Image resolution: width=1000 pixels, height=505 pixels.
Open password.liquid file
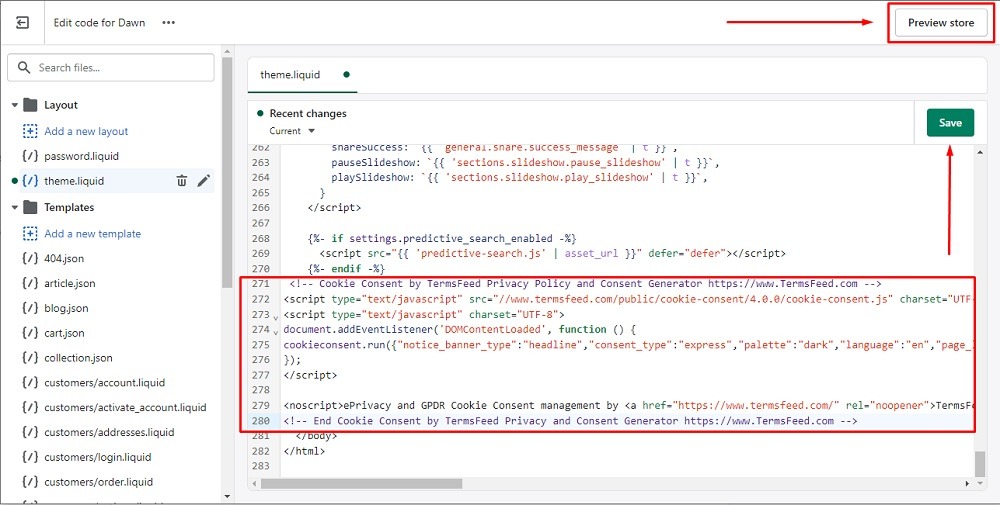point(82,156)
